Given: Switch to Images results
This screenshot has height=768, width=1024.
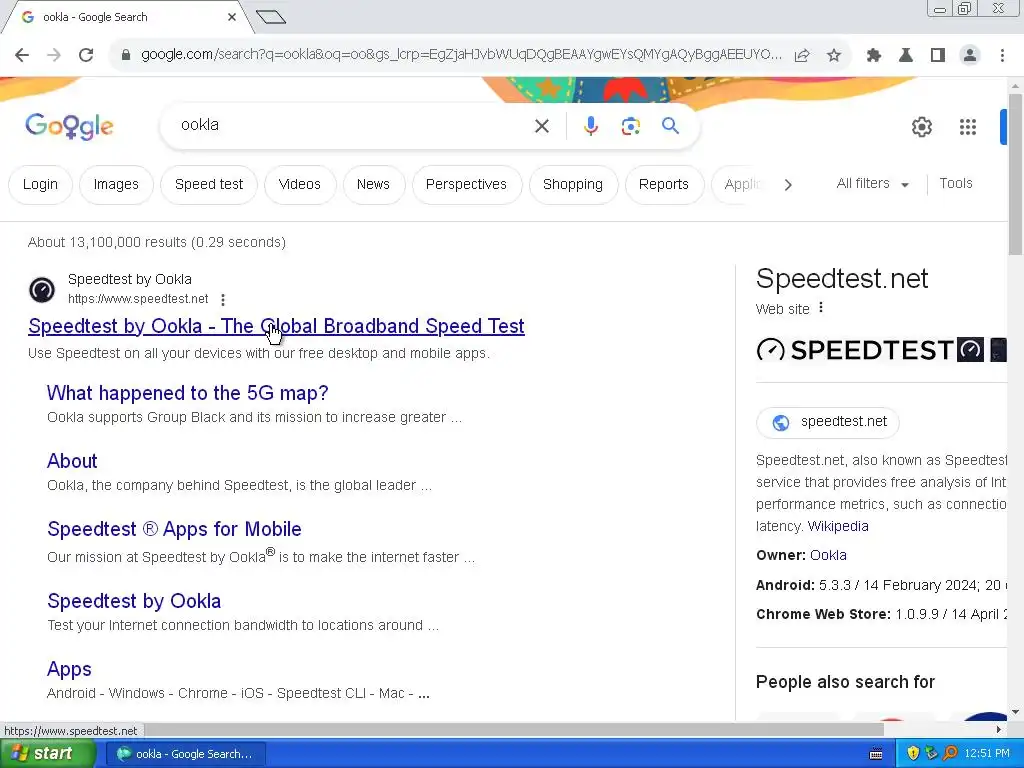Looking at the screenshot, I should pos(116,185).
